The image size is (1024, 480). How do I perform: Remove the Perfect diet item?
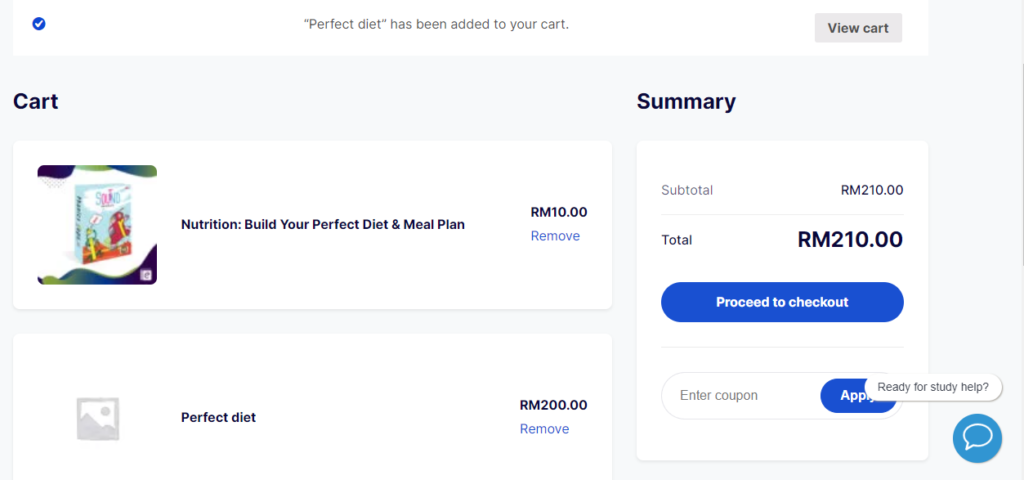coord(544,429)
